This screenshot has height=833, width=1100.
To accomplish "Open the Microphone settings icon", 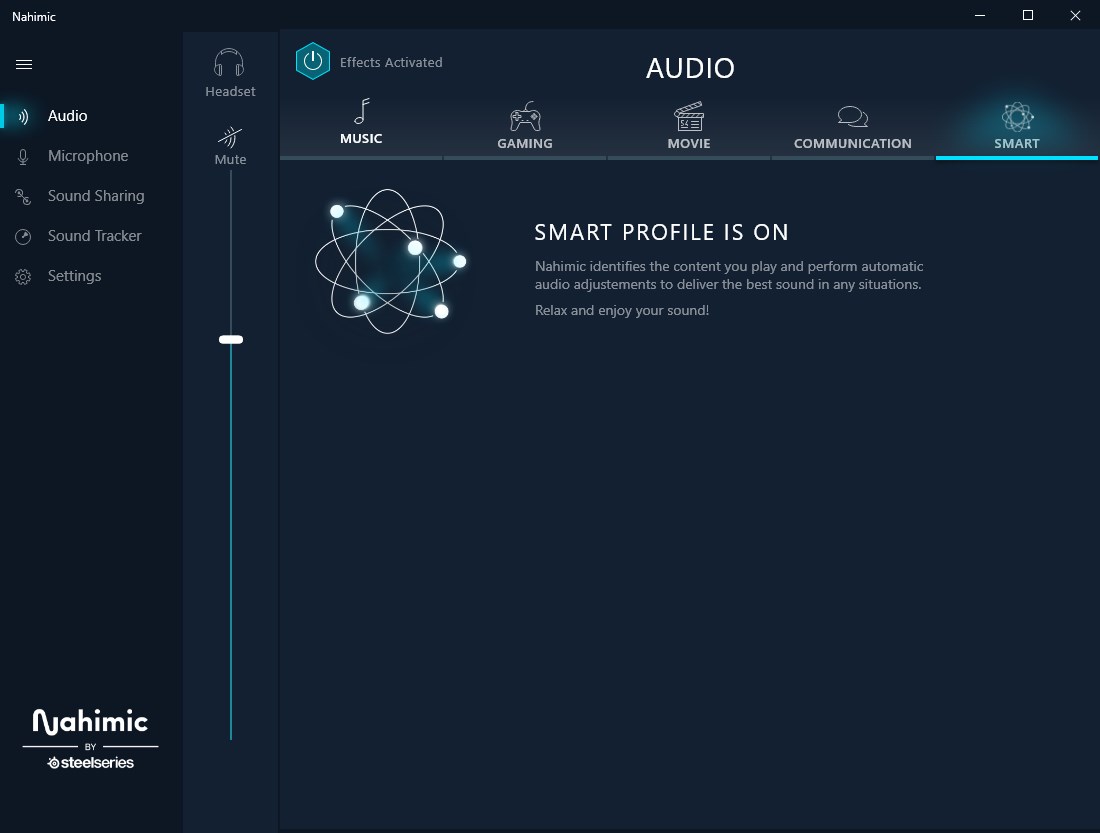I will 21,155.
